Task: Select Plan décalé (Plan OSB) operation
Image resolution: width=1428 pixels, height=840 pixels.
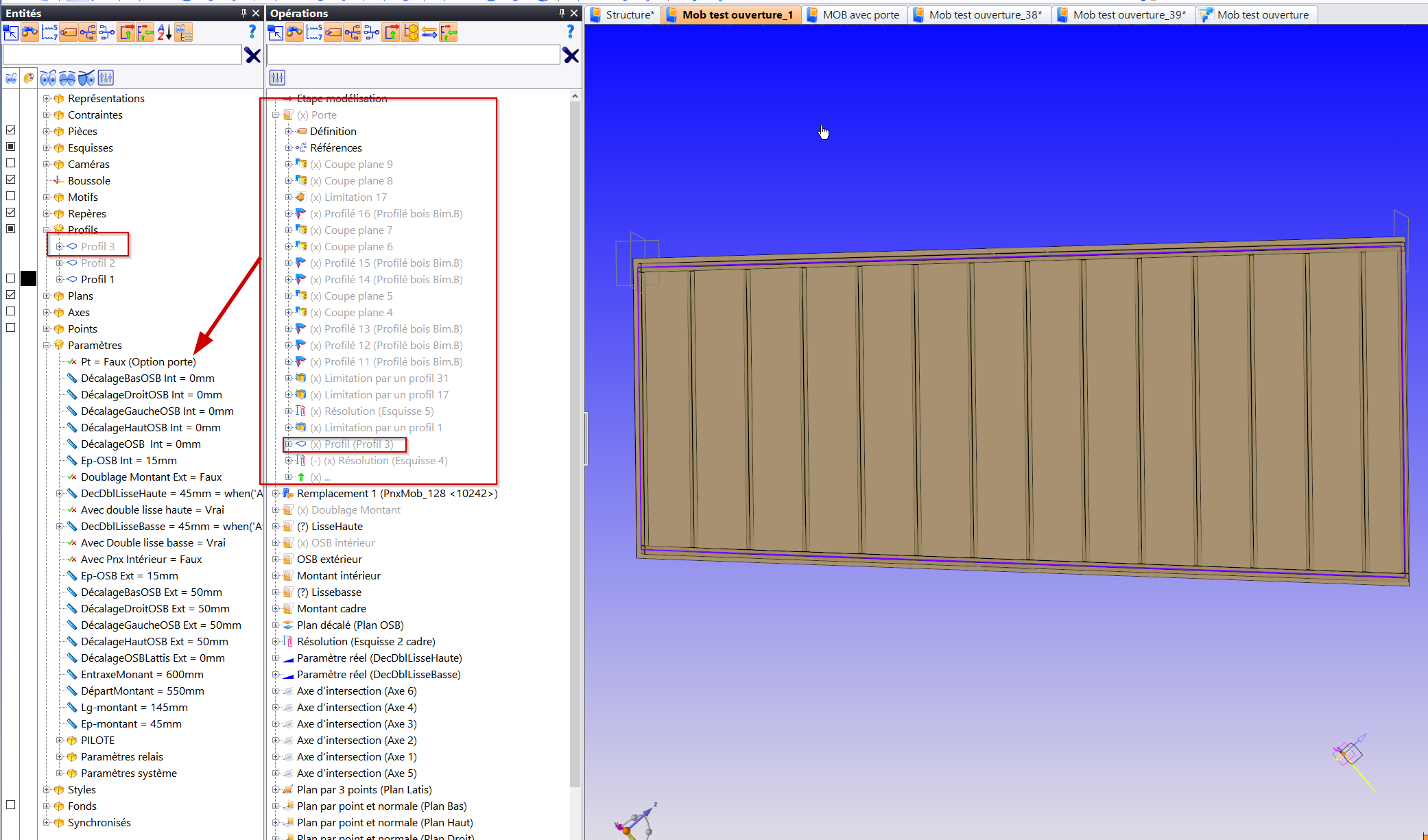Action: coord(350,625)
